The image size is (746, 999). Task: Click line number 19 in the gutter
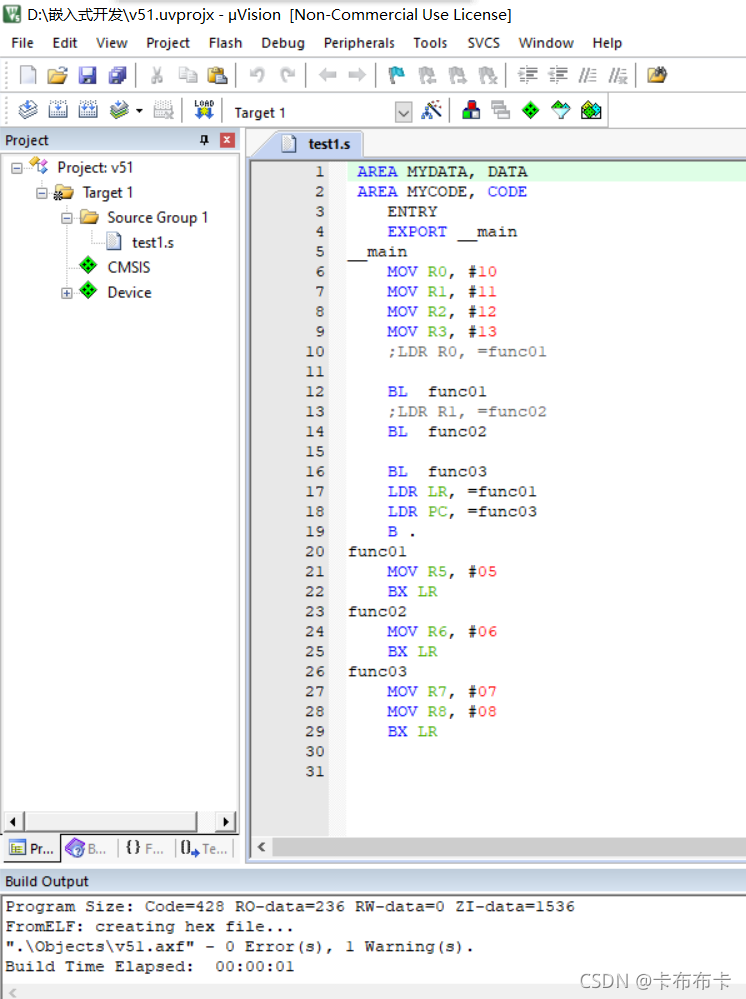pyautogui.click(x=315, y=531)
